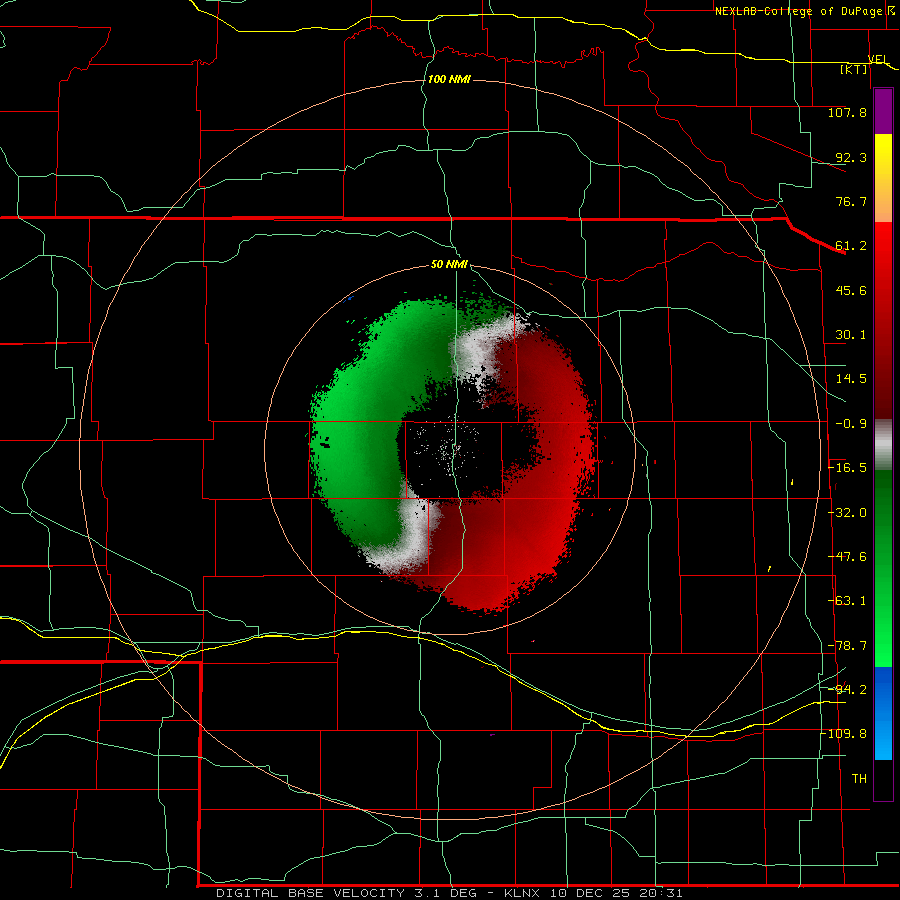Click the [KT] units label
This screenshot has height=900, width=900.
[x=854, y=69]
